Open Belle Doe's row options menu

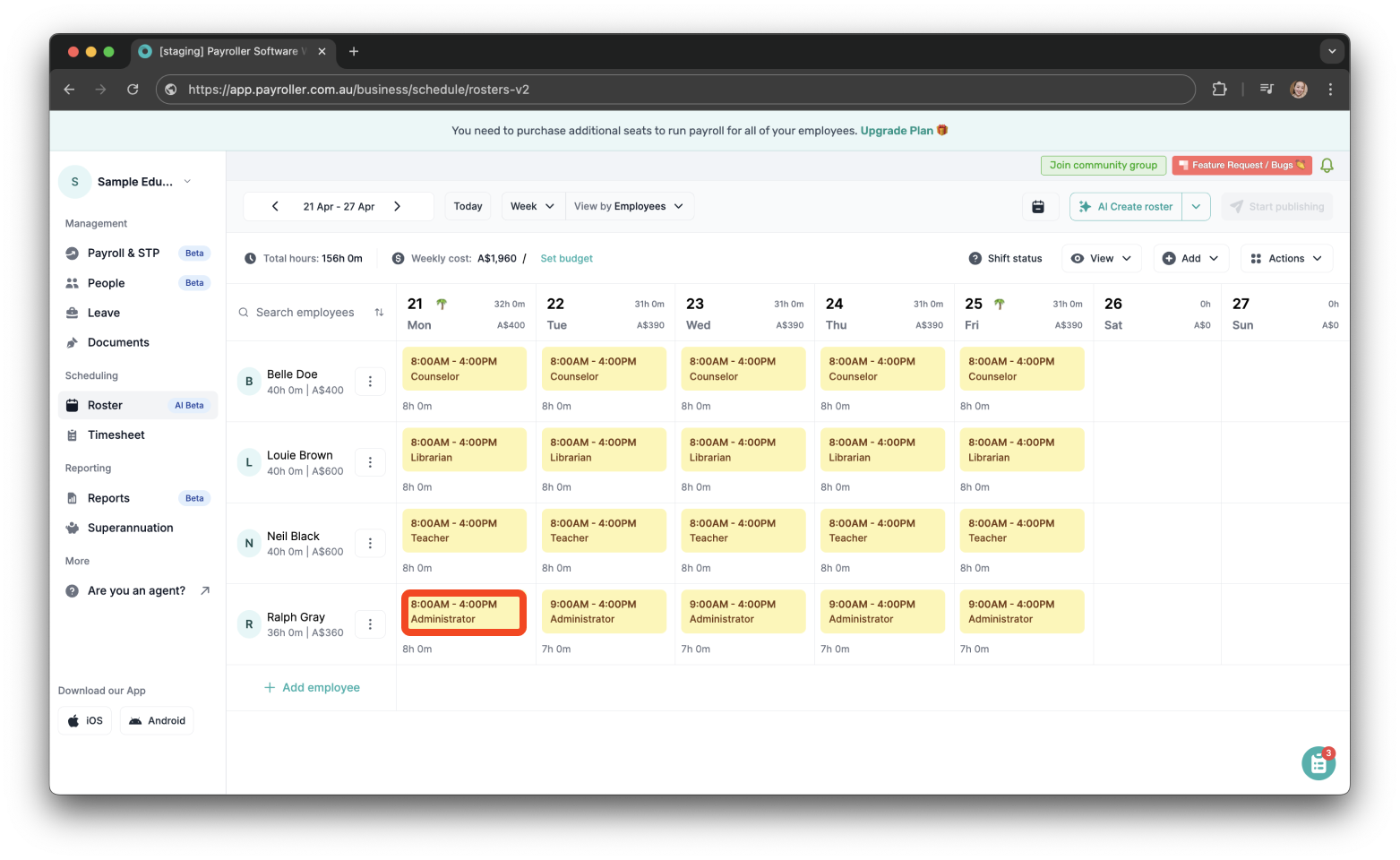tap(370, 381)
